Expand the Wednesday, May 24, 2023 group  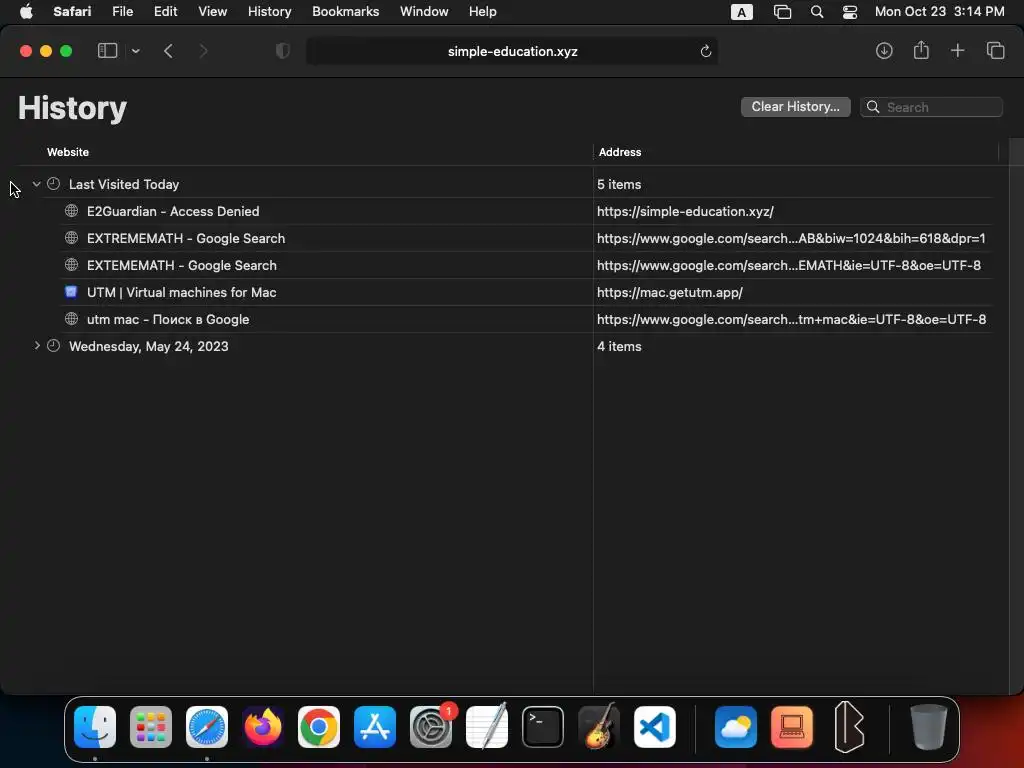(37, 346)
